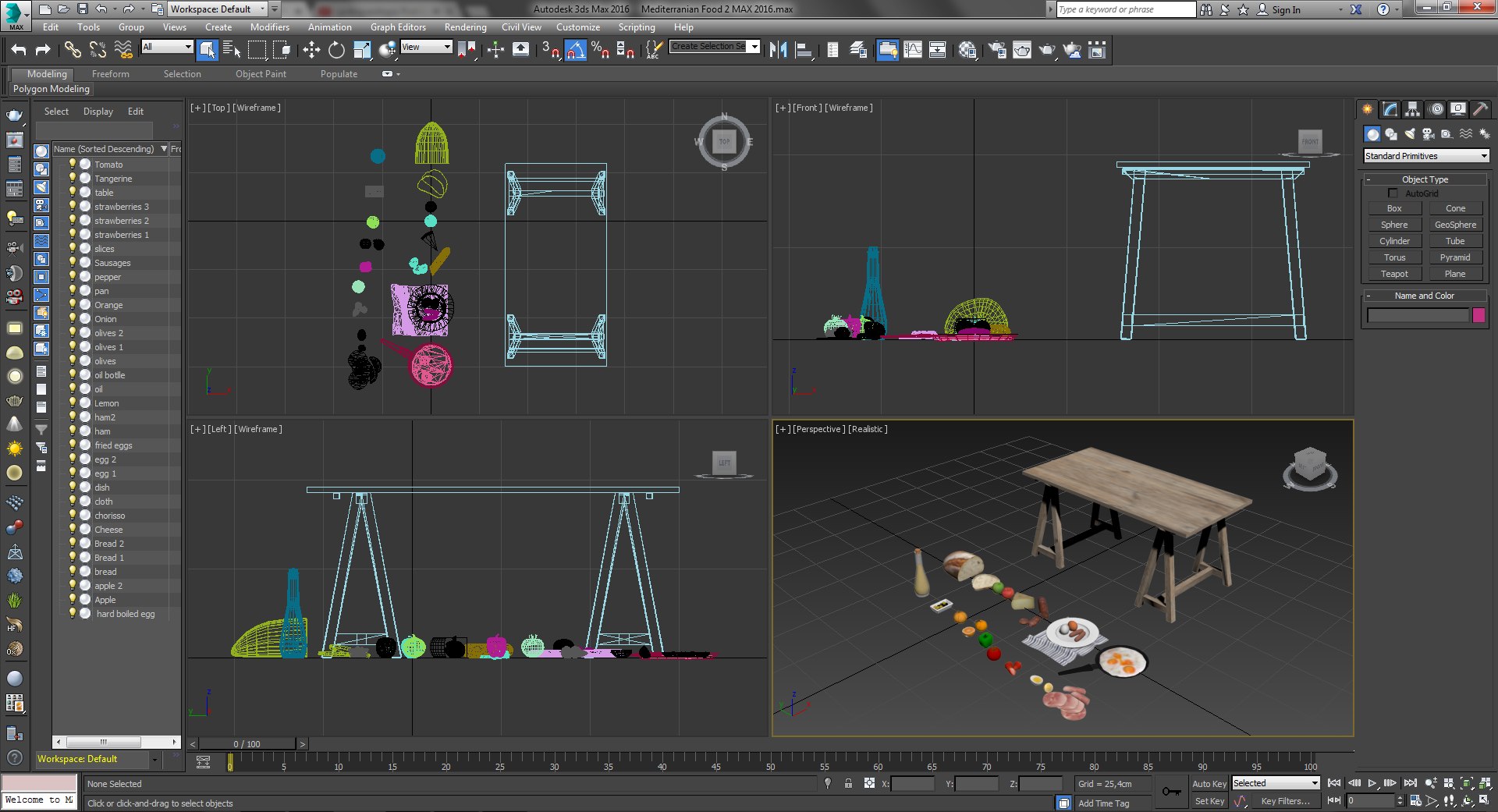The image size is (1498, 812).
Task: Toggle visibility bulb for Tomato object
Action: (73, 164)
